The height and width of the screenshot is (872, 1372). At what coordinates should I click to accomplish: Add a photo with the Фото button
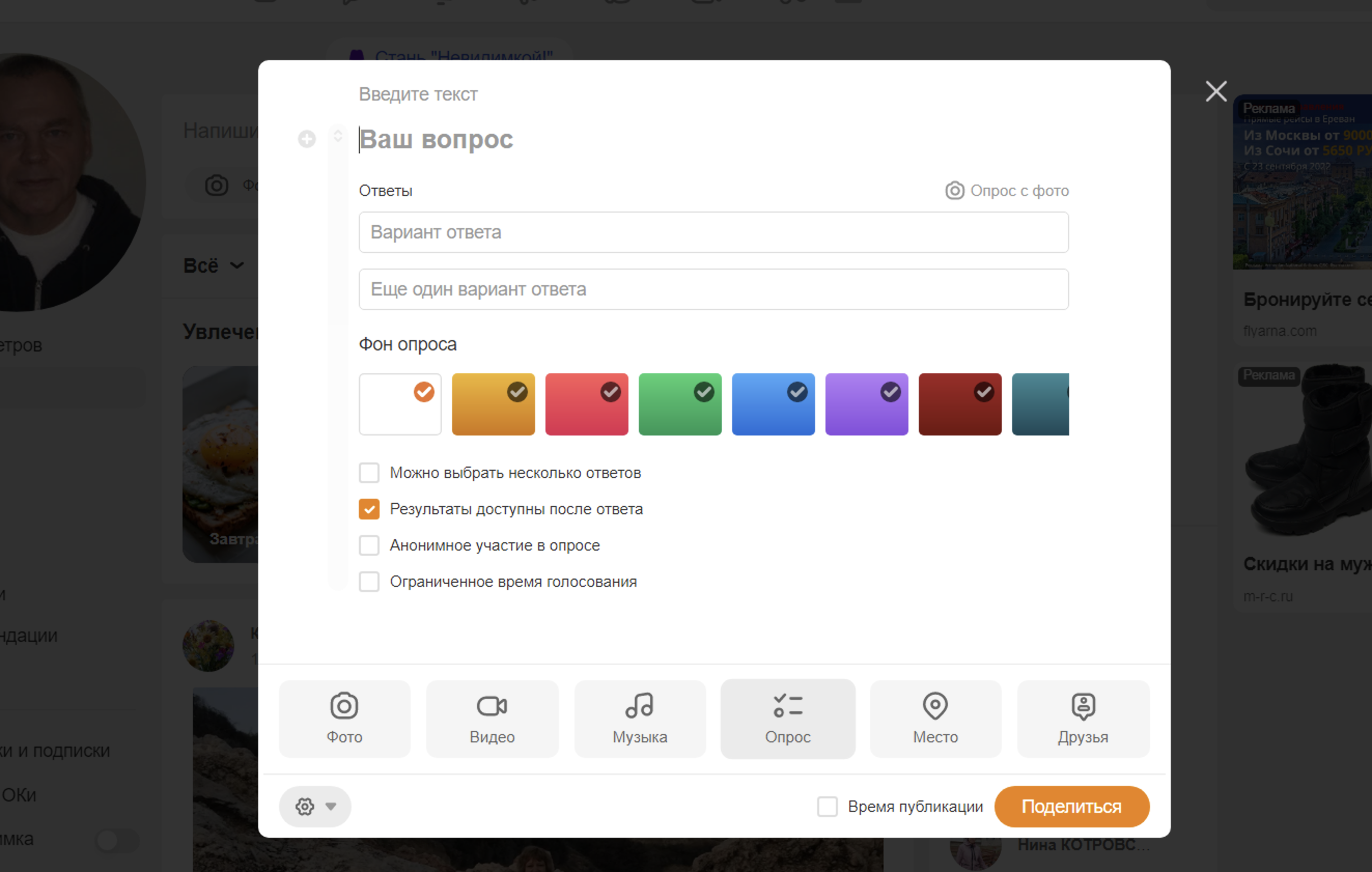(344, 718)
